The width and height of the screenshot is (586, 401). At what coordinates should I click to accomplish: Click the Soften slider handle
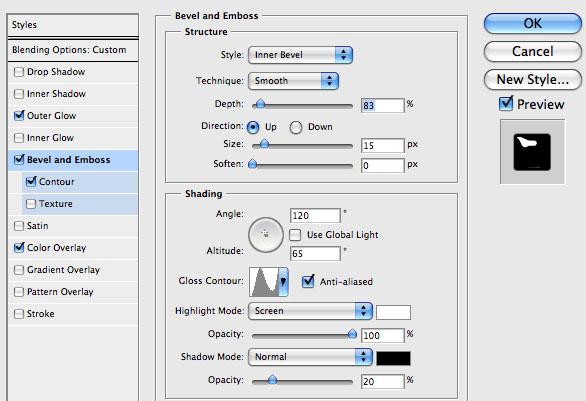coord(253,164)
